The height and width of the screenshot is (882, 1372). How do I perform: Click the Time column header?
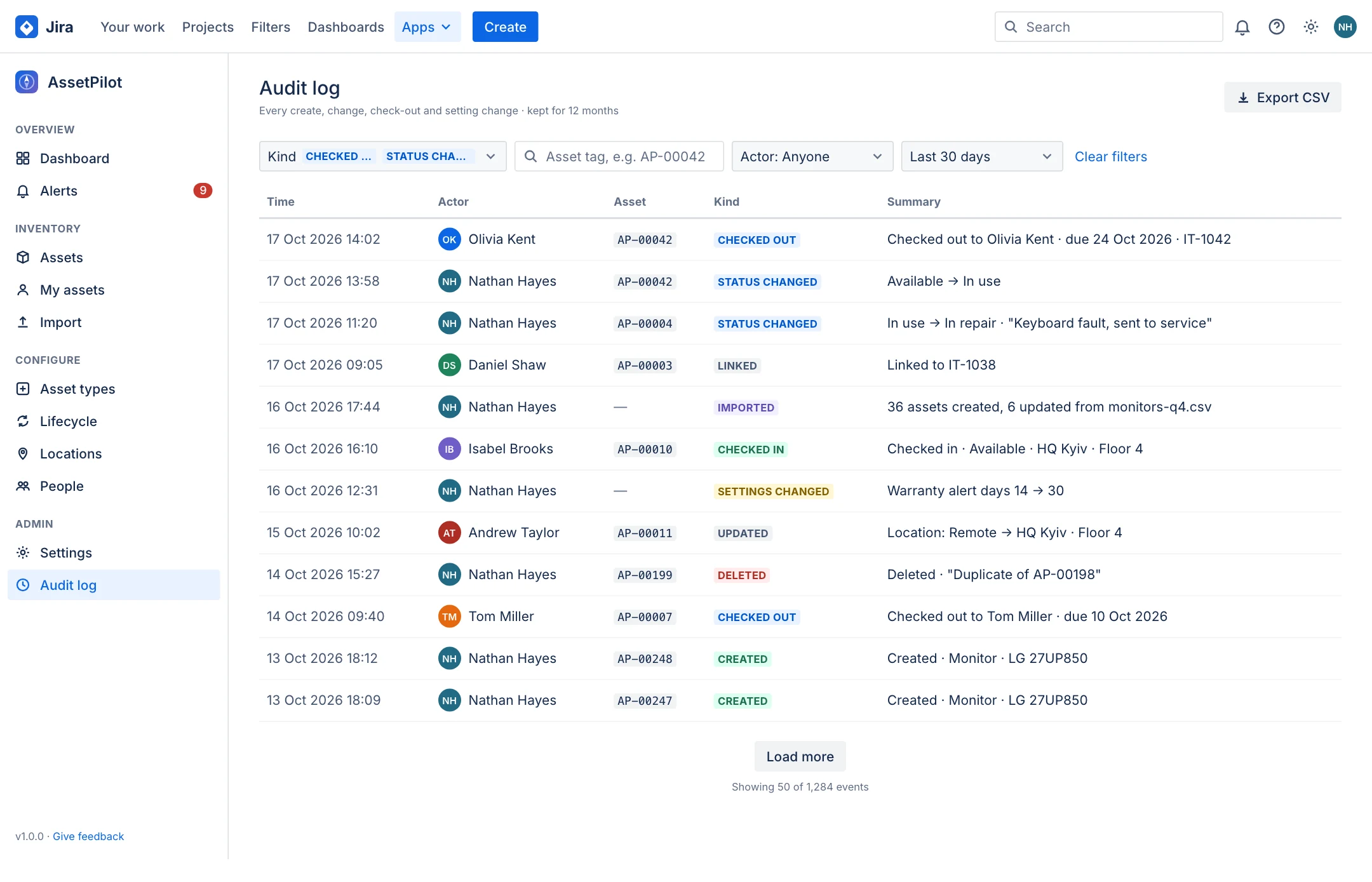tap(280, 201)
